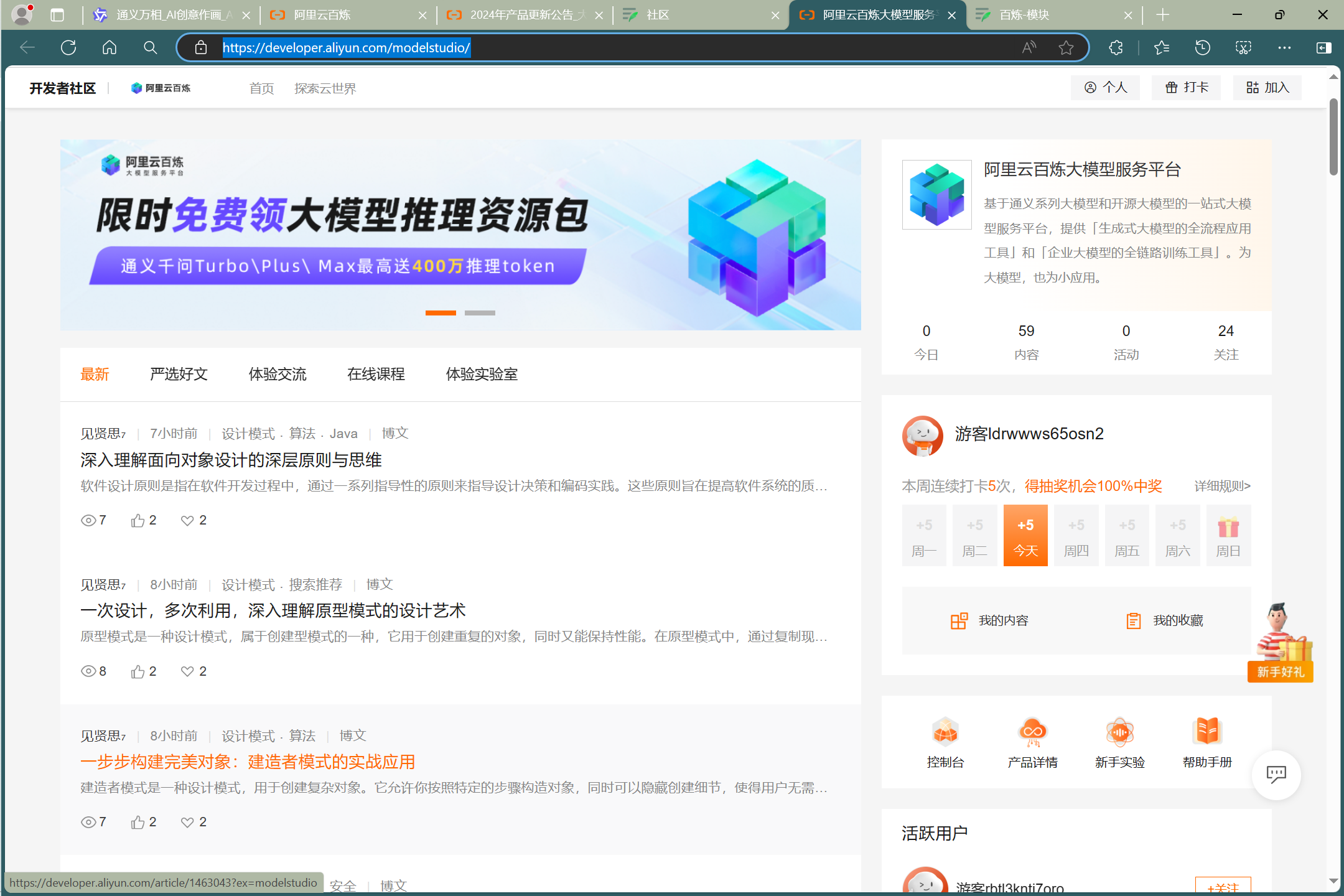
Task: Click the page vertical scrollbar thumb
Action: click(x=1333, y=136)
